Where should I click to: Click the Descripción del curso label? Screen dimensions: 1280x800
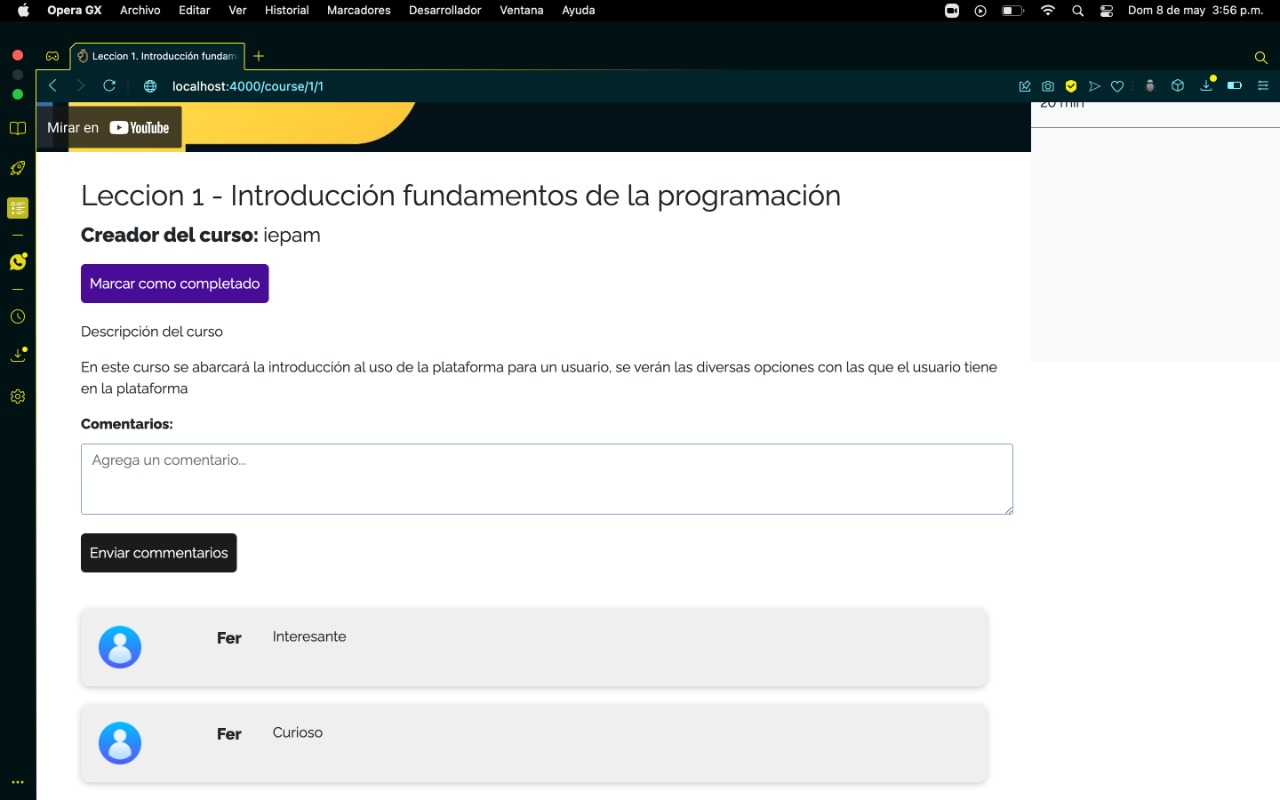point(152,331)
